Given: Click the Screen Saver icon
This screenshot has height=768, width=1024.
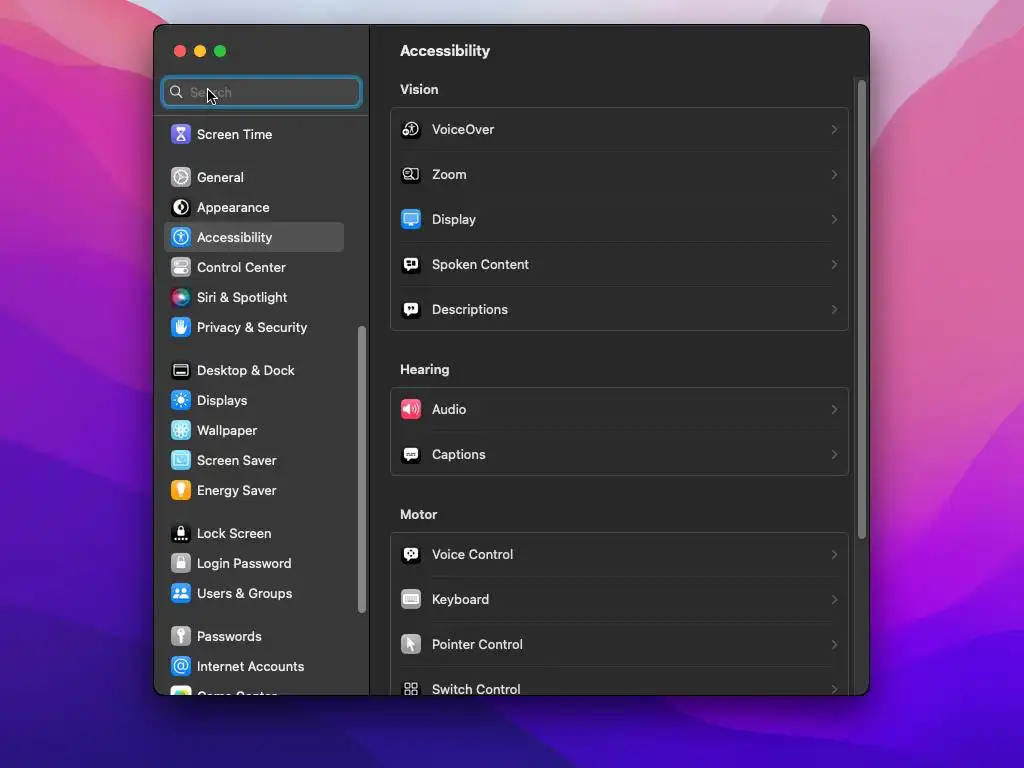Looking at the screenshot, I should (181, 460).
